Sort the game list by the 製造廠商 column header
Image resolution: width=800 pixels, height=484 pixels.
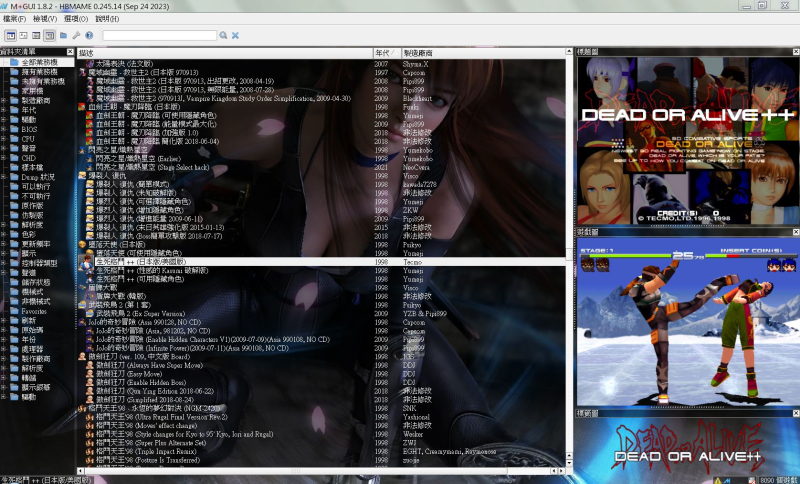483,53
